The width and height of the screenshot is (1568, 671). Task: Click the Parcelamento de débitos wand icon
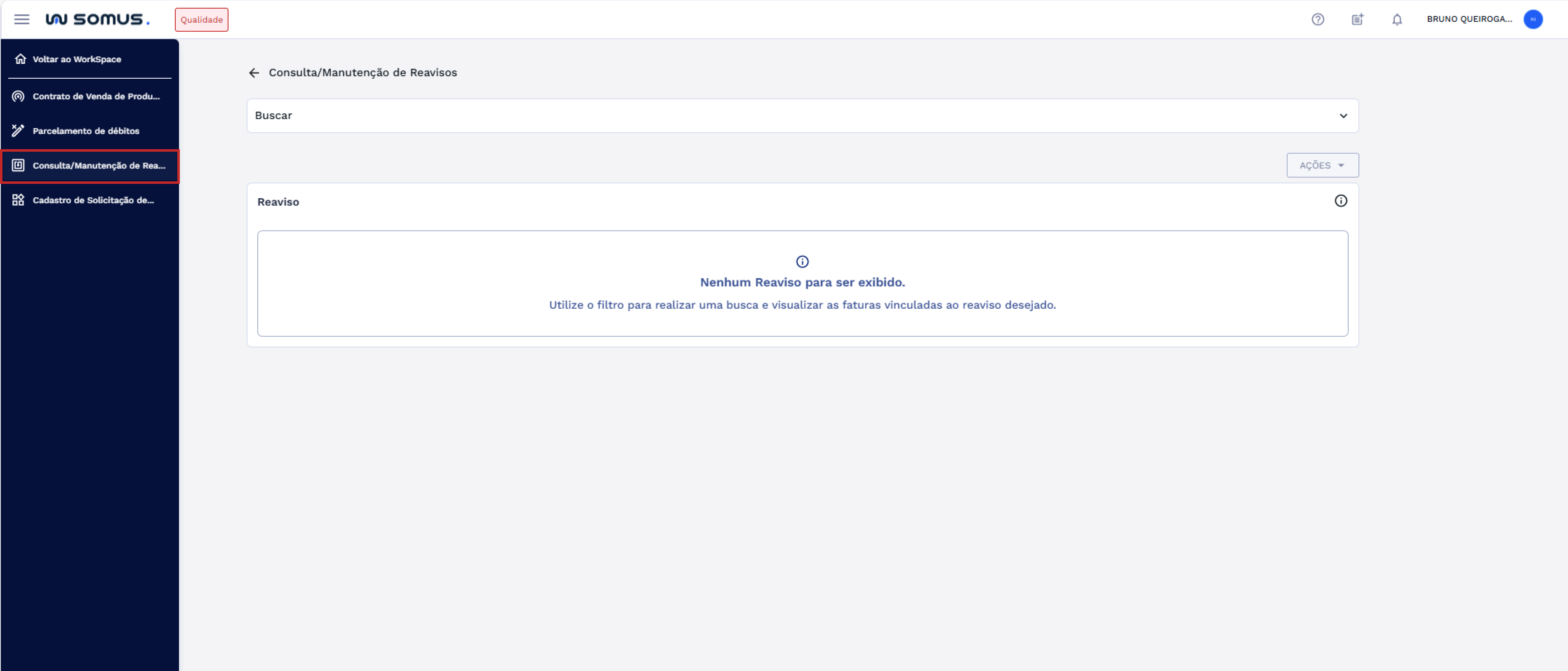[18, 131]
